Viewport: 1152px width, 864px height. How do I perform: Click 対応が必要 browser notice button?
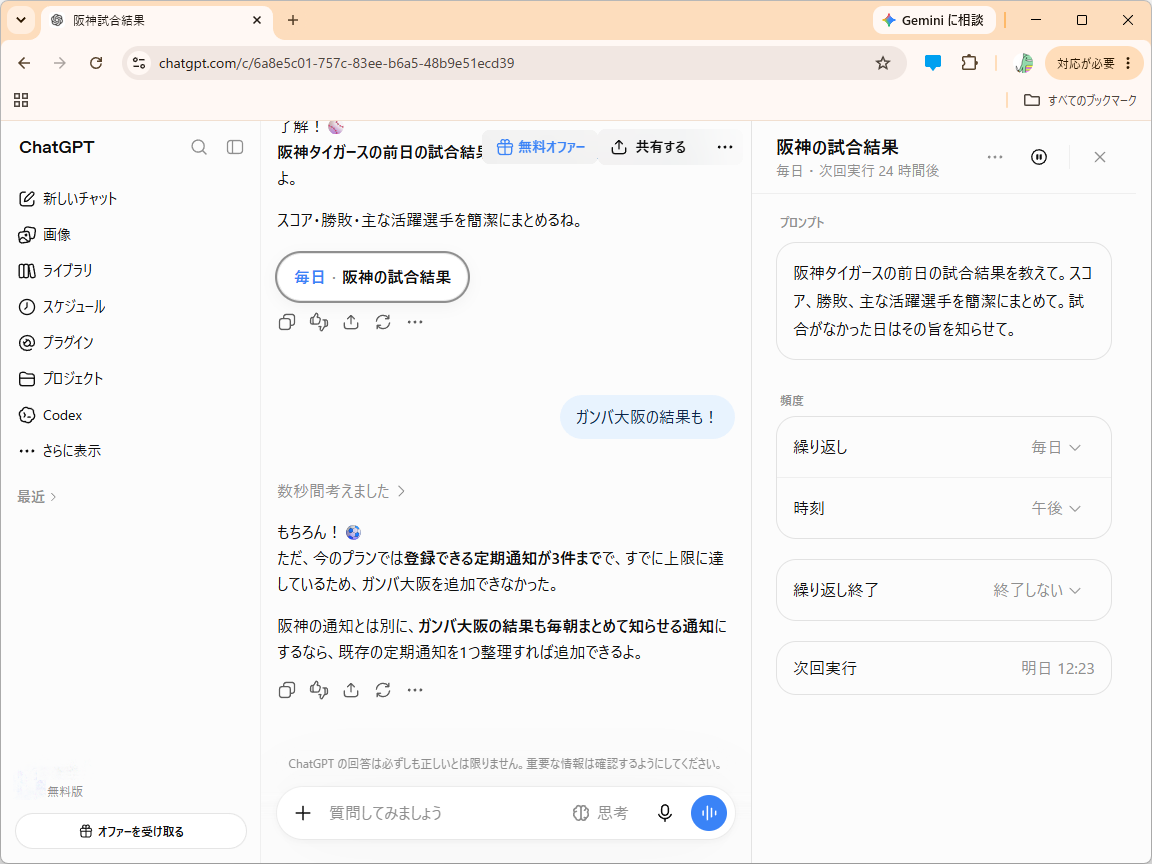coord(1095,63)
